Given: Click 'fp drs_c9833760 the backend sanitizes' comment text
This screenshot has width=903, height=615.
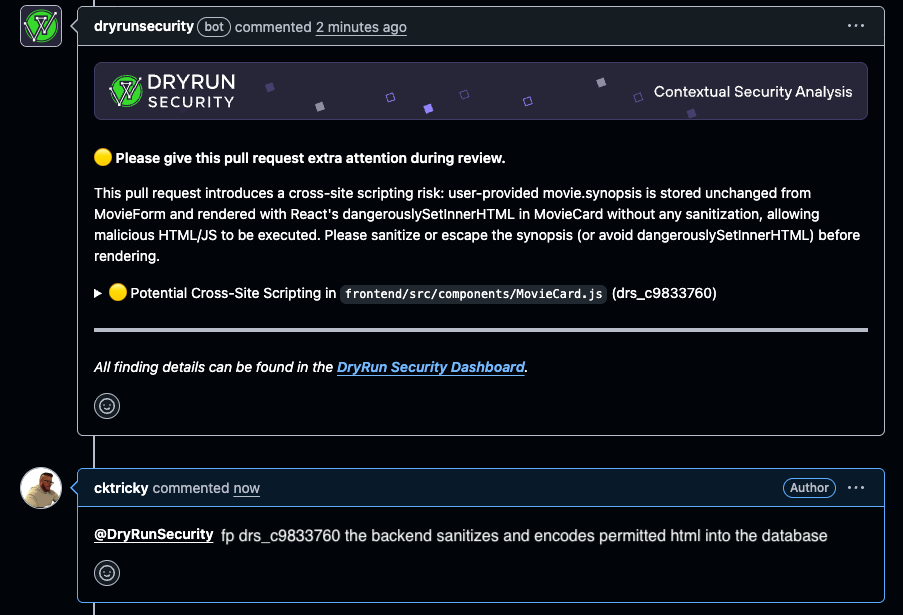Looking at the screenshot, I should 524,536.
